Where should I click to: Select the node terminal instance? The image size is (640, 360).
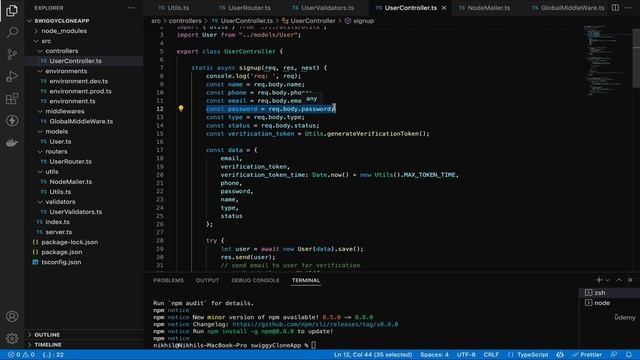[610, 303]
